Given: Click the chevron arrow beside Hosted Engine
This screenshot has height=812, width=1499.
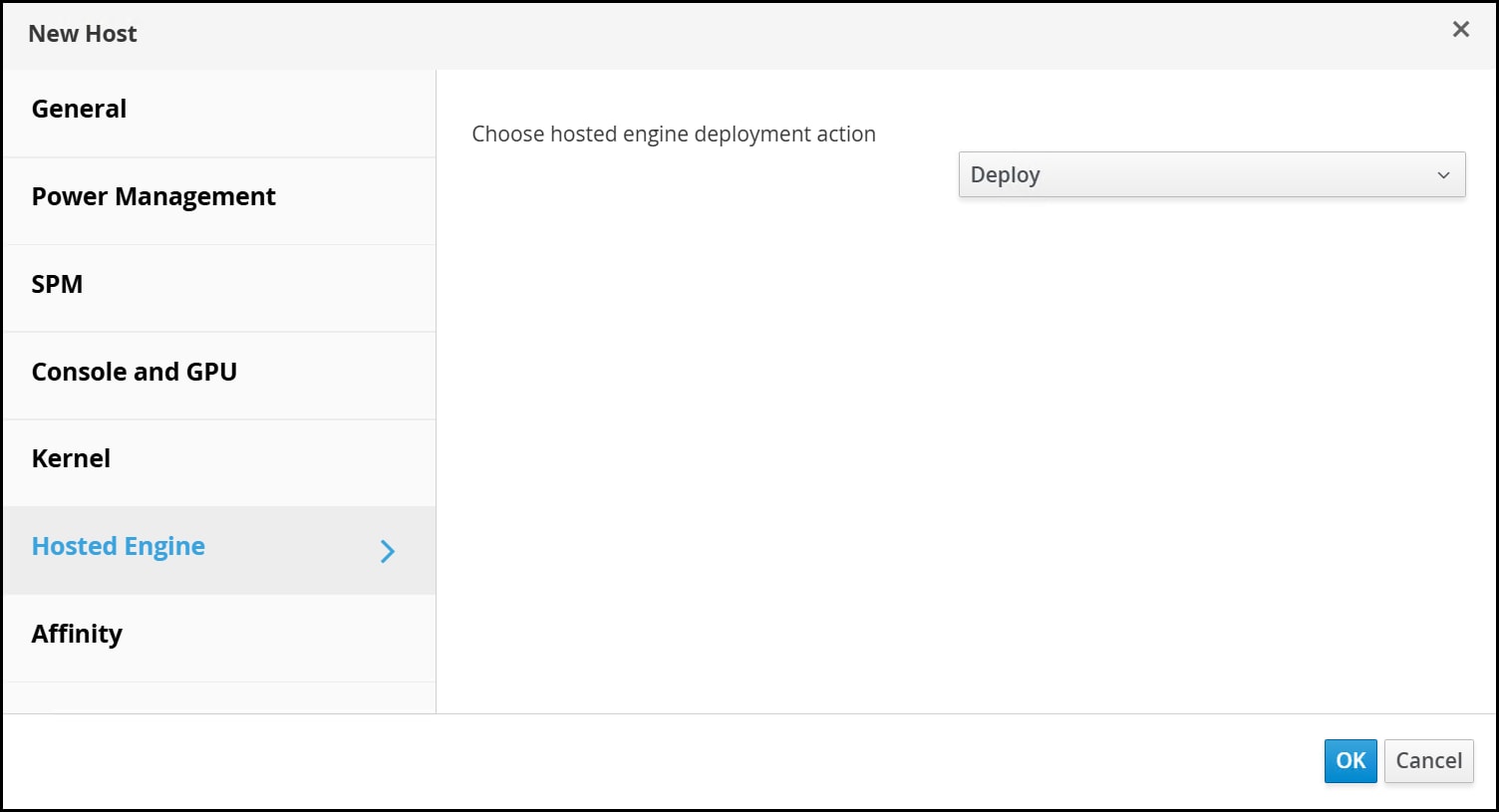Looking at the screenshot, I should pos(388,551).
